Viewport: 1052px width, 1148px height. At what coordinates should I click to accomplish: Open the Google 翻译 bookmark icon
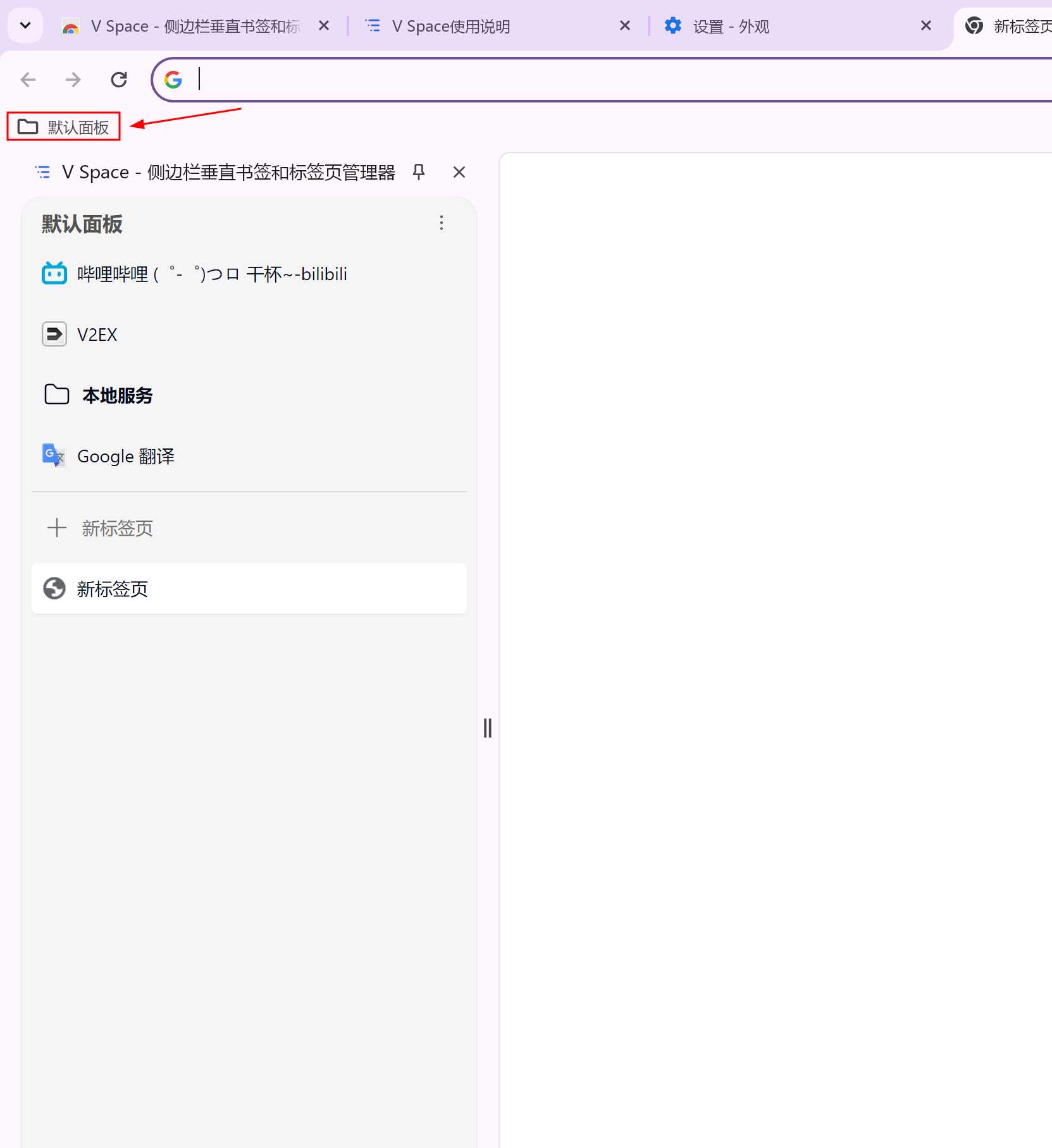point(54,455)
